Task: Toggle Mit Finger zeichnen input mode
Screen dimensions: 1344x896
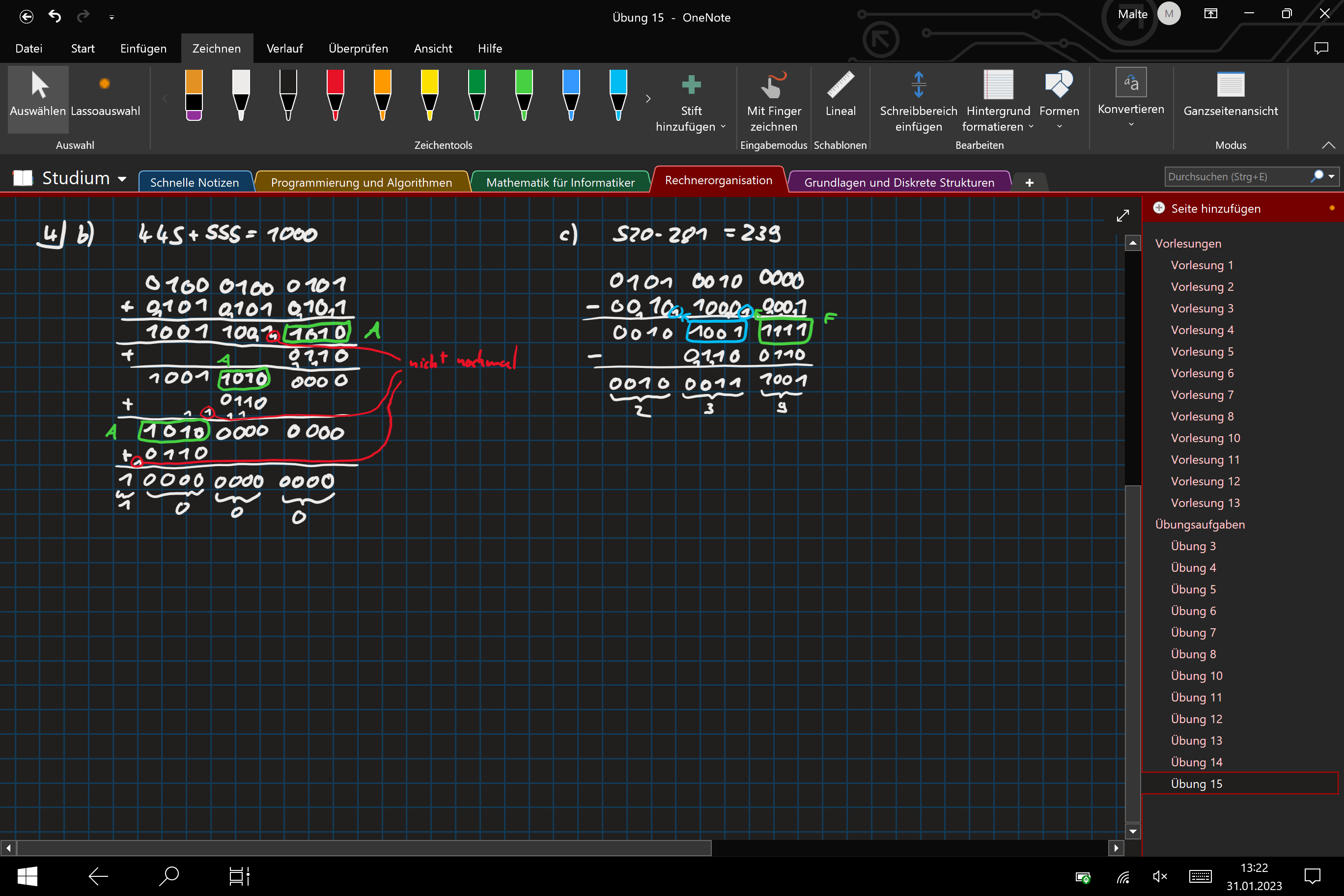Action: pyautogui.click(x=774, y=102)
